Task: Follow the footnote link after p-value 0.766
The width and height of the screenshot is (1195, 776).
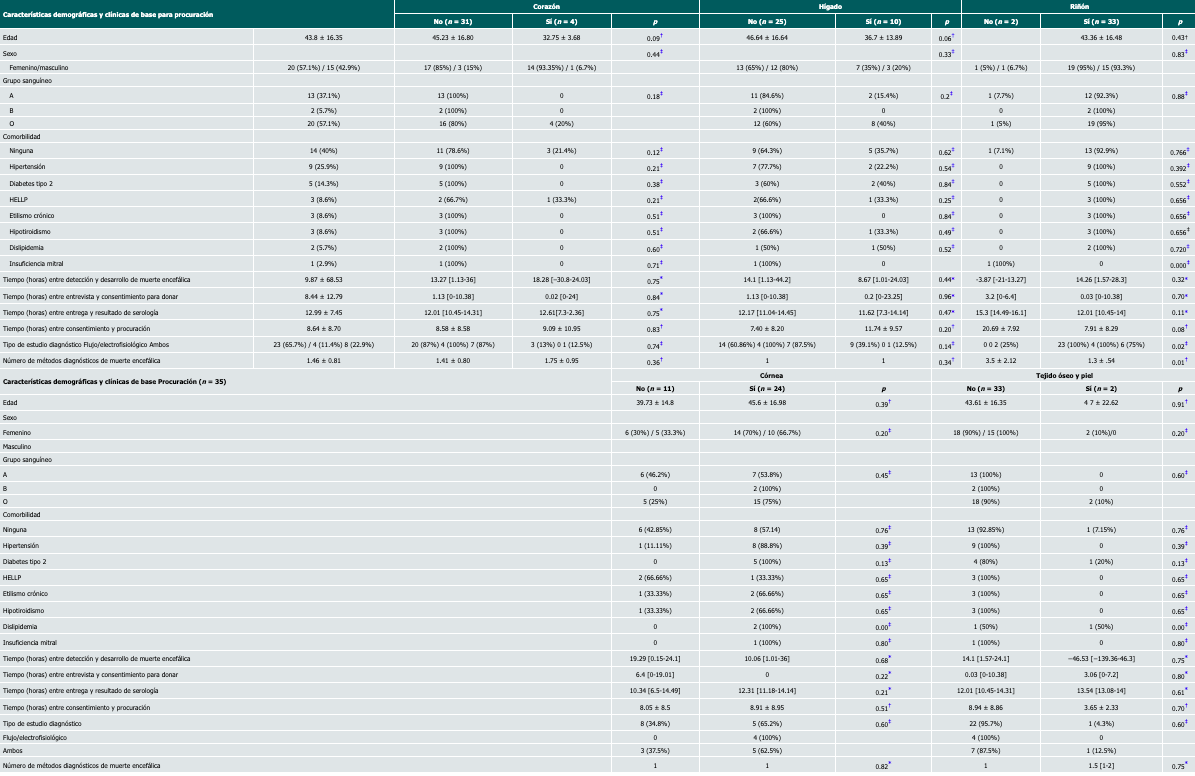Action: coord(1188,150)
